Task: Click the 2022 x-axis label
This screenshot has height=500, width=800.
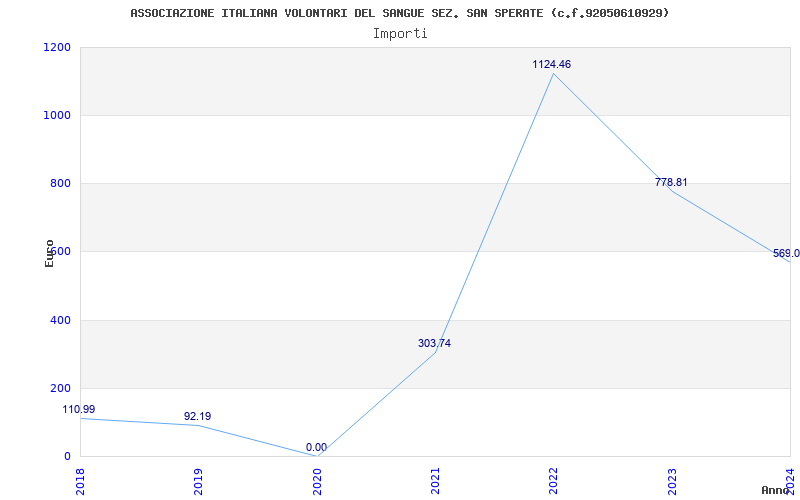Action: pos(554,482)
